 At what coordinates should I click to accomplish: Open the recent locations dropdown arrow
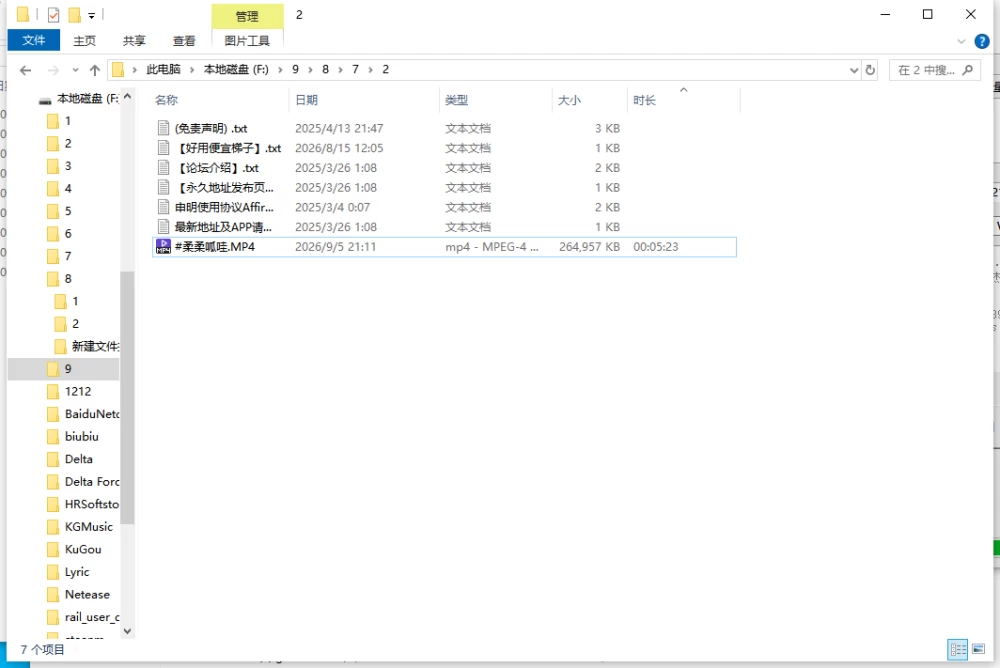pyautogui.click(x=75, y=70)
